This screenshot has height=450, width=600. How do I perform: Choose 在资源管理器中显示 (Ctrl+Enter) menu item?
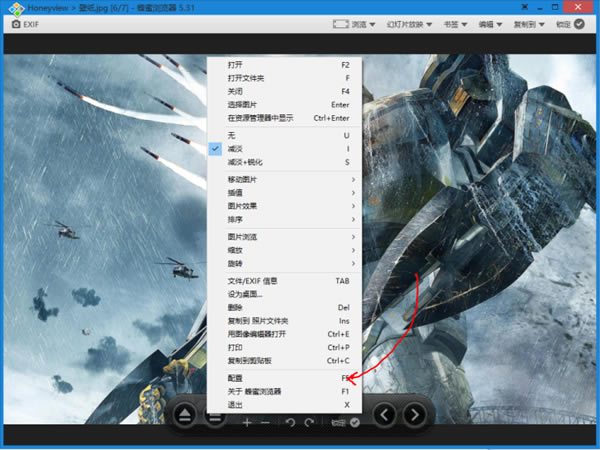[x=284, y=118]
